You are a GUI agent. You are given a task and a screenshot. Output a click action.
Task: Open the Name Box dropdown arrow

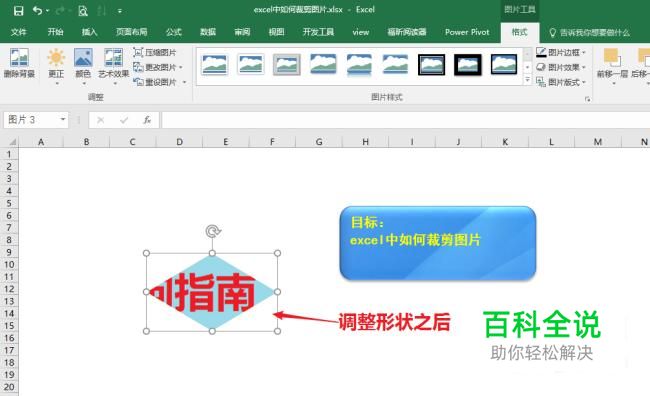click(63, 119)
